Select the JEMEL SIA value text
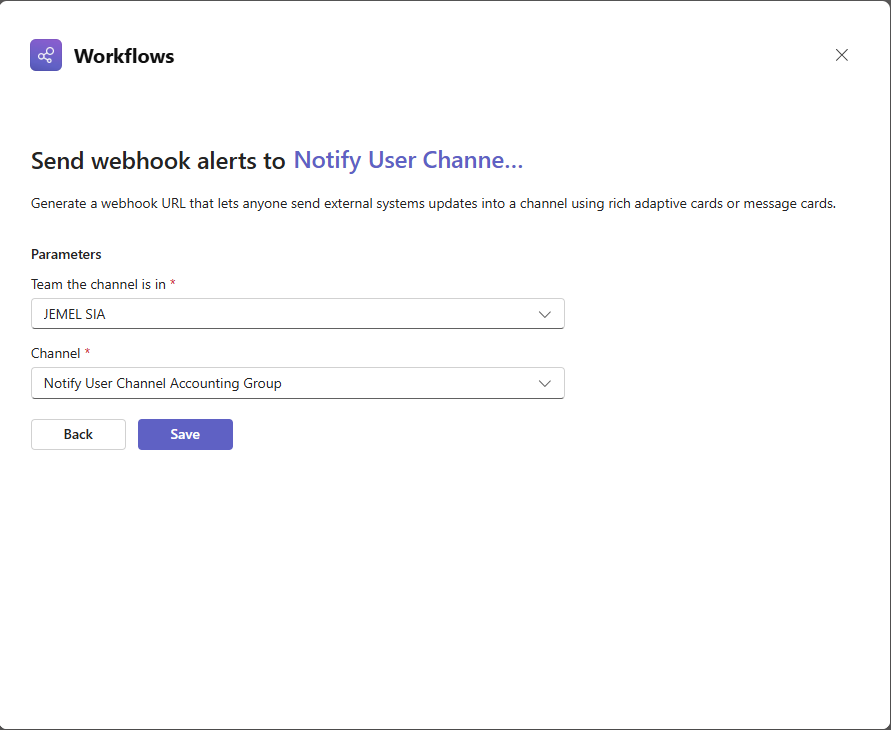Screen dimensions: 891x730 76,314
